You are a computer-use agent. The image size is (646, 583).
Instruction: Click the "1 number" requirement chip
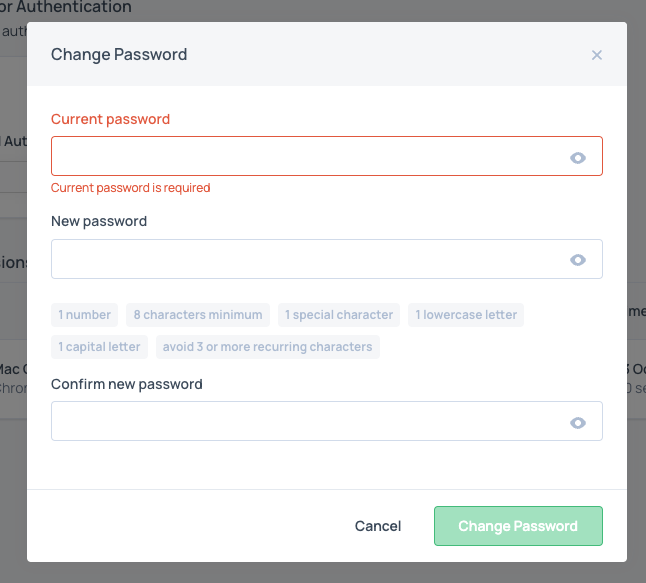[x=85, y=315]
